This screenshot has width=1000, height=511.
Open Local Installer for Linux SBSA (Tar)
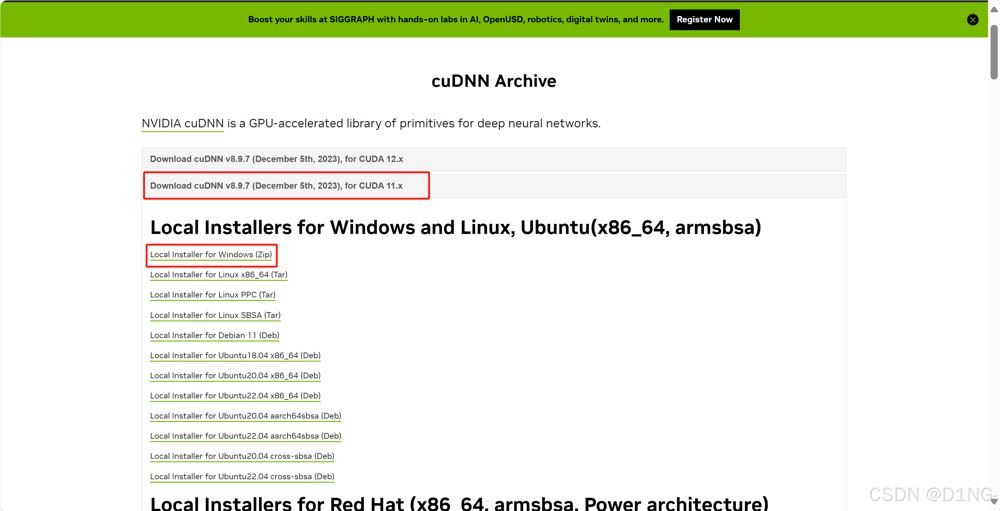[215, 315]
